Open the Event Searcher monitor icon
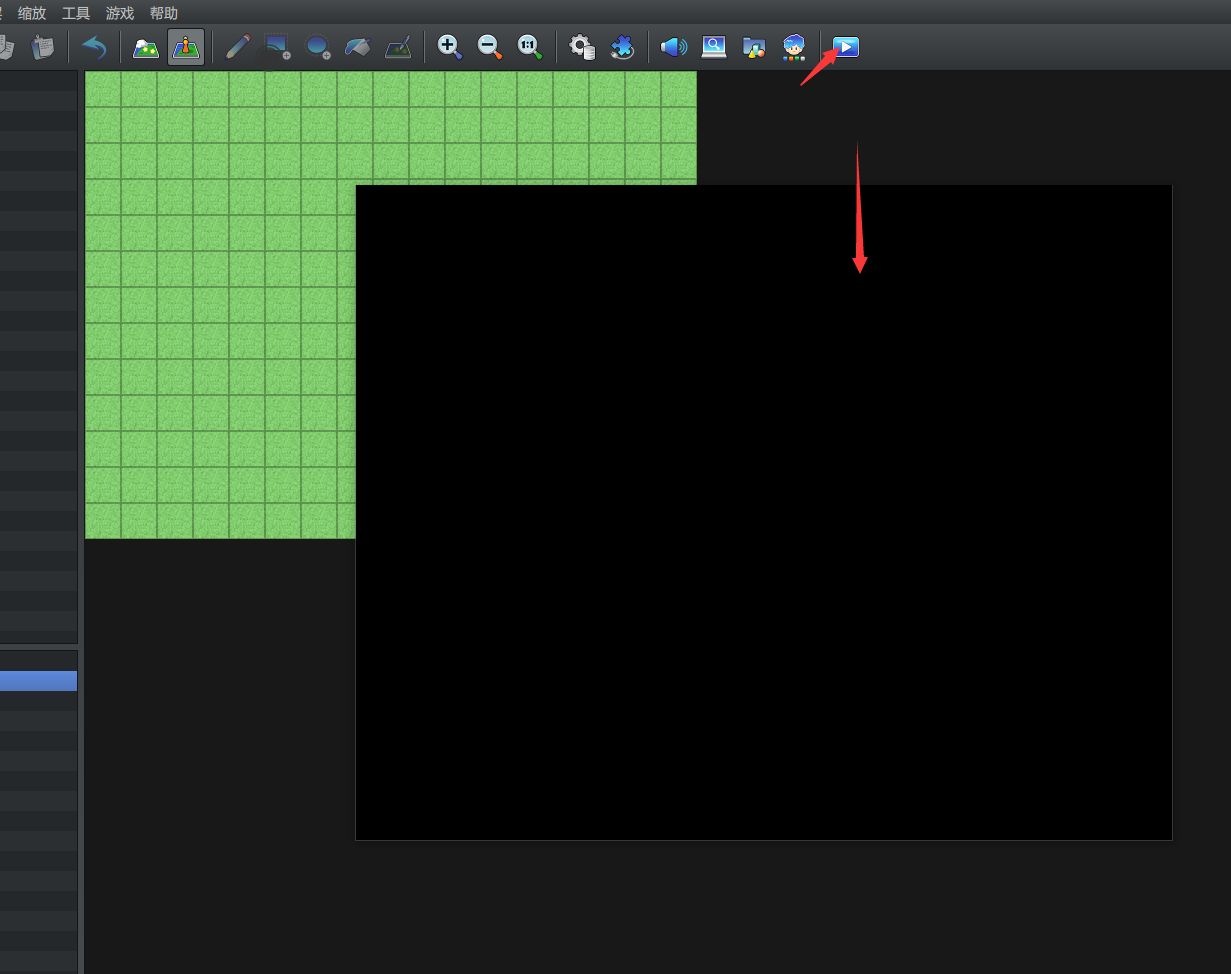 click(714, 47)
